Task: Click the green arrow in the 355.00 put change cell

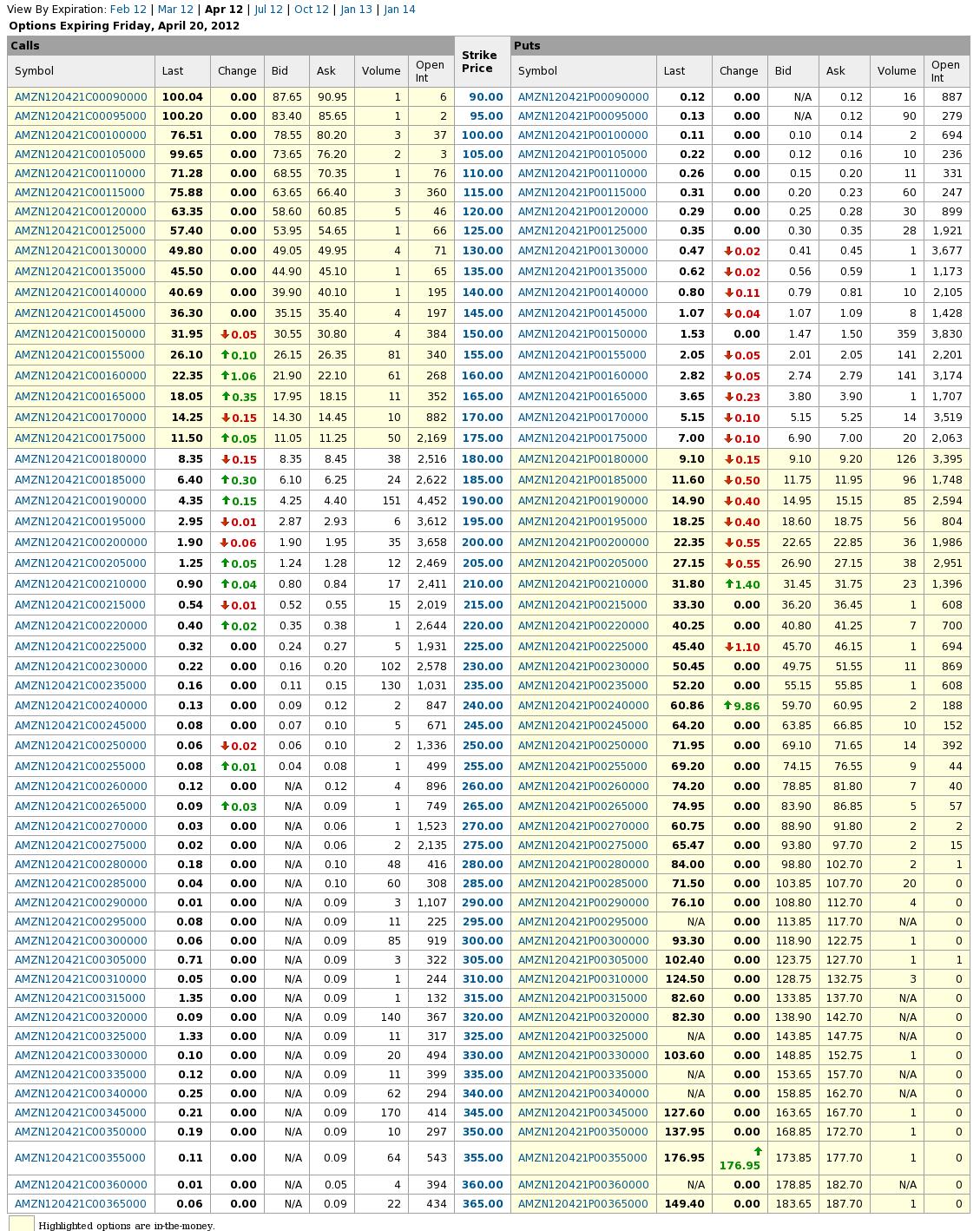Action: 757,1151
